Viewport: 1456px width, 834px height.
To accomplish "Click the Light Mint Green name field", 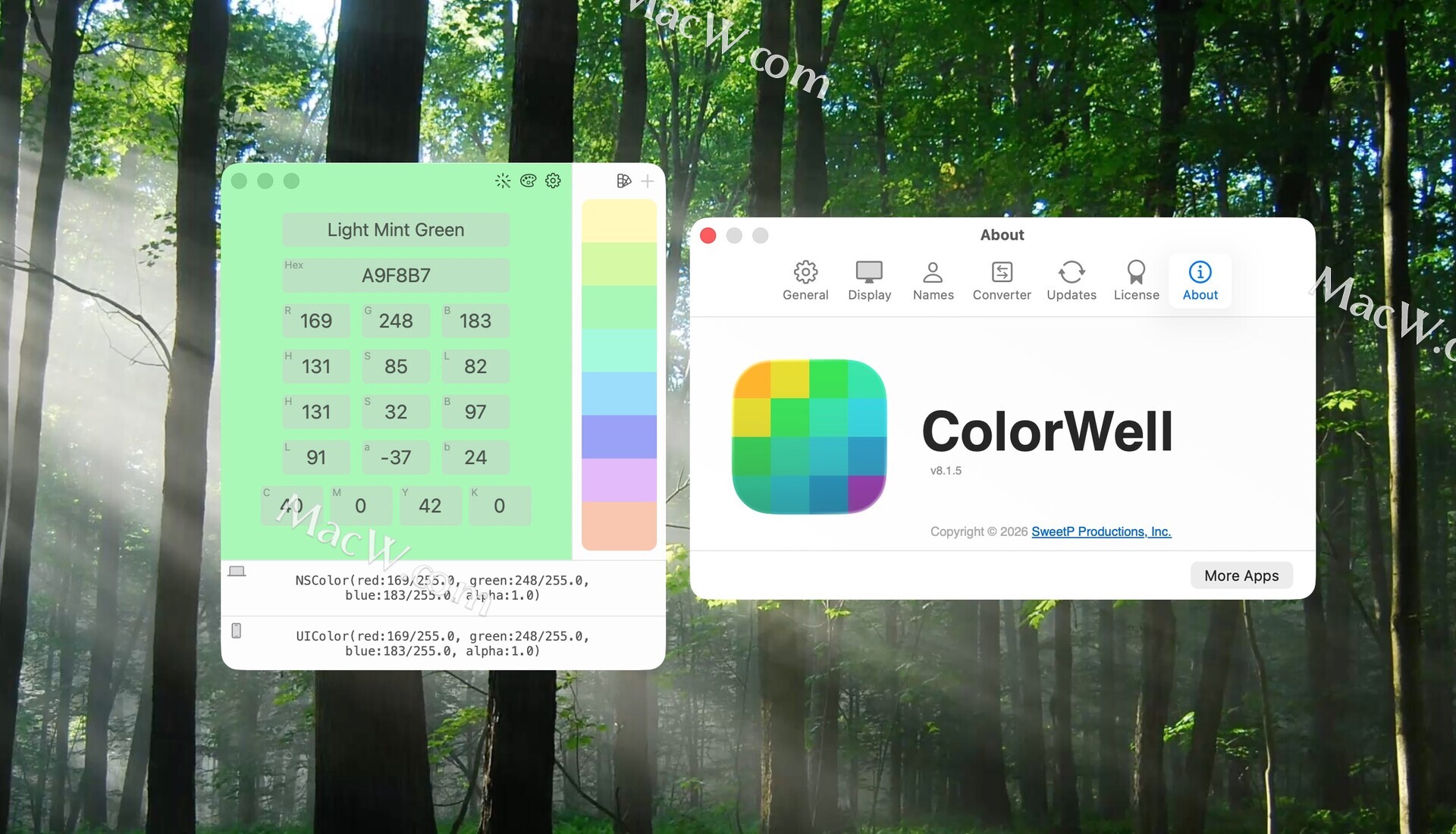I will coord(396,230).
